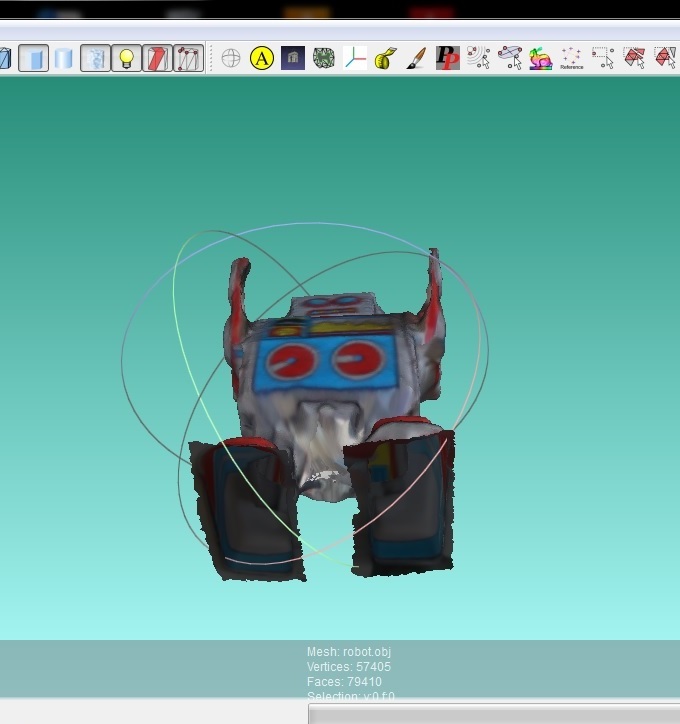Screen dimensions: 680x724
Task: Select vertices with rectangle selection tool
Action: click(x=603, y=58)
